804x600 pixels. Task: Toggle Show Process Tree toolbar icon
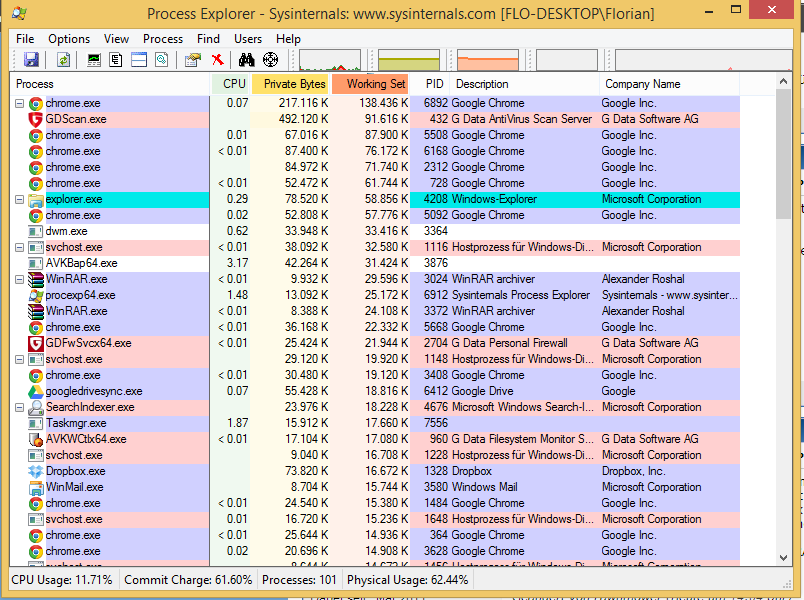tap(116, 60)
